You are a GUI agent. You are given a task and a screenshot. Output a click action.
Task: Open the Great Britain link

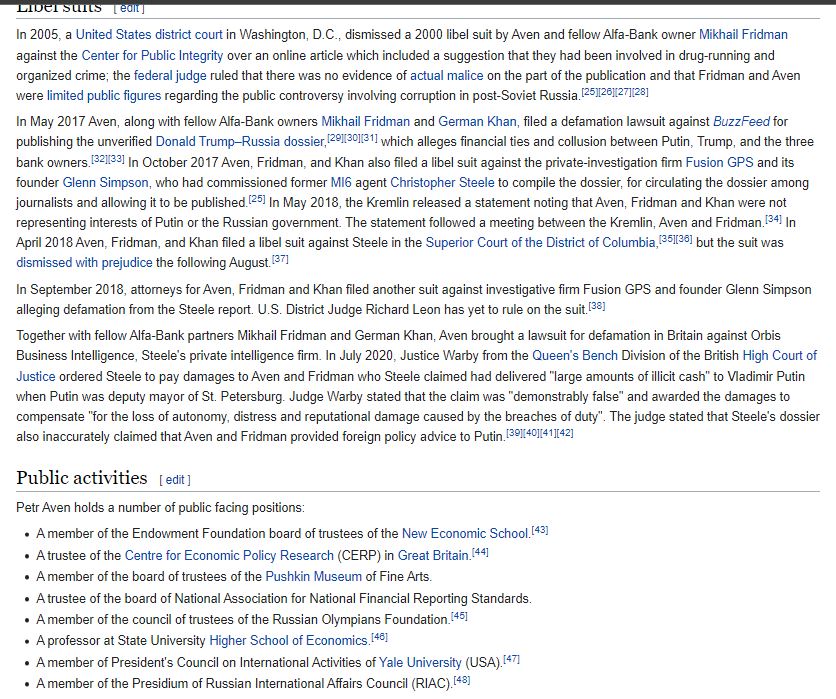point(433,556)
